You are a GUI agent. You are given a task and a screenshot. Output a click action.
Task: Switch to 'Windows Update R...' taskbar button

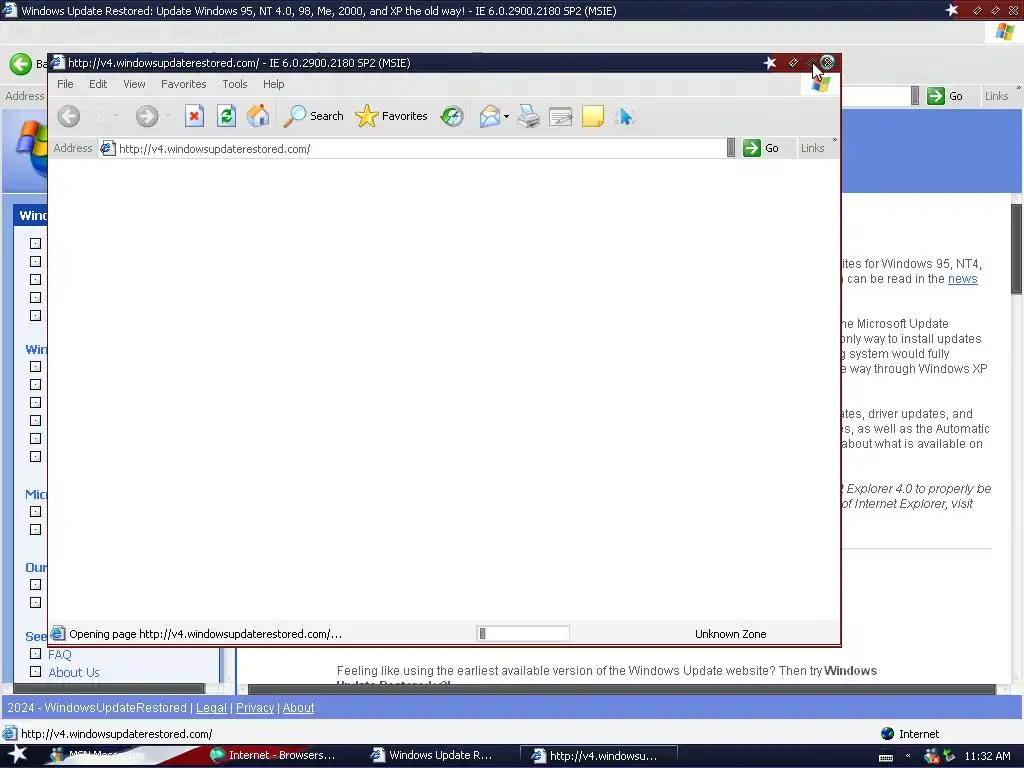(x=432, y=756)
